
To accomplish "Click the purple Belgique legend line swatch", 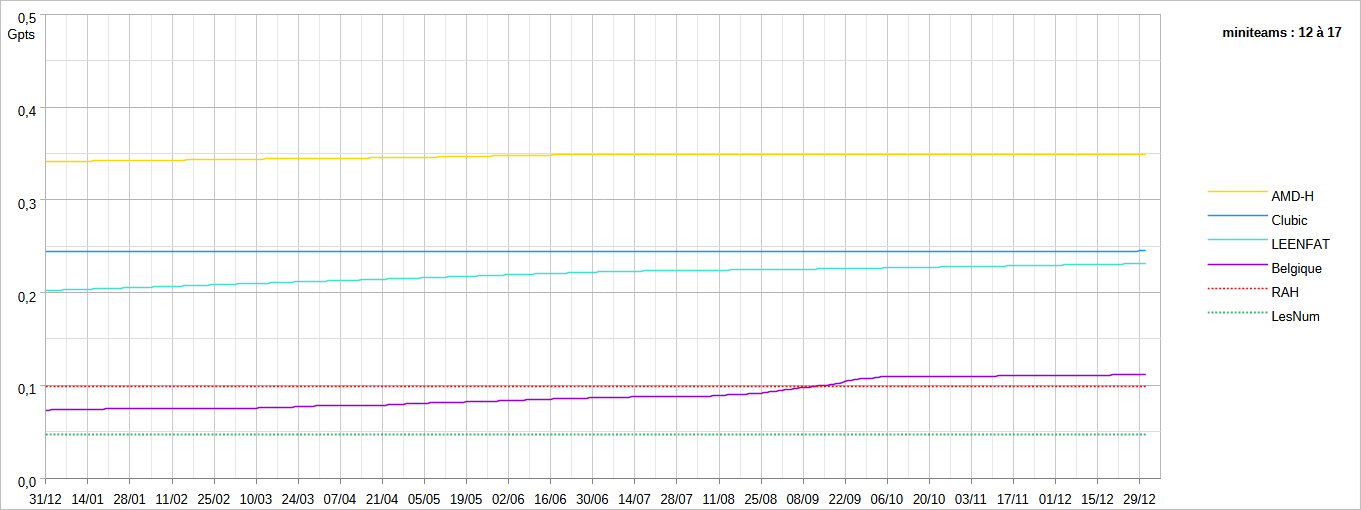I will point(1237,263).
